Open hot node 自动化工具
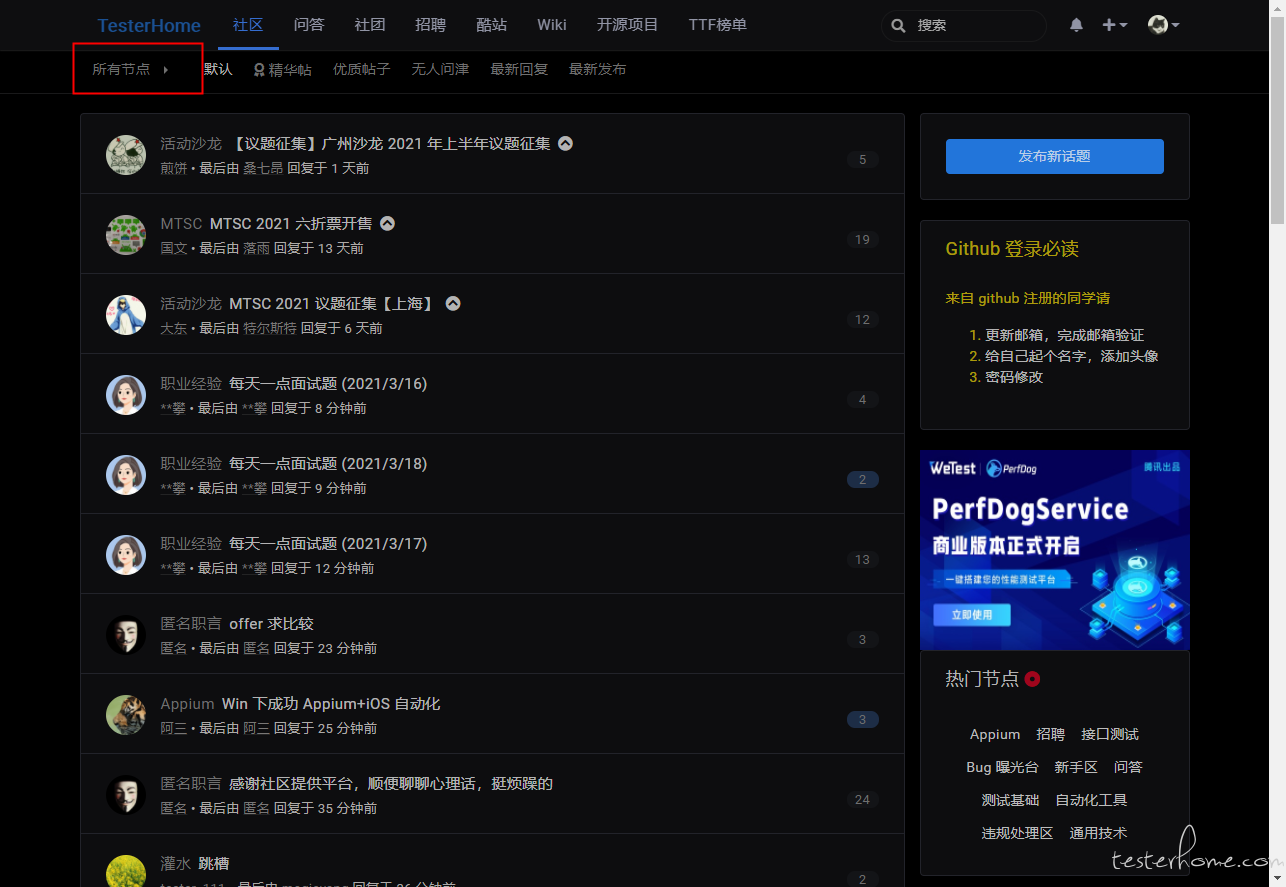Screen dimensions: 1286x887 [x=1091, y=800]
